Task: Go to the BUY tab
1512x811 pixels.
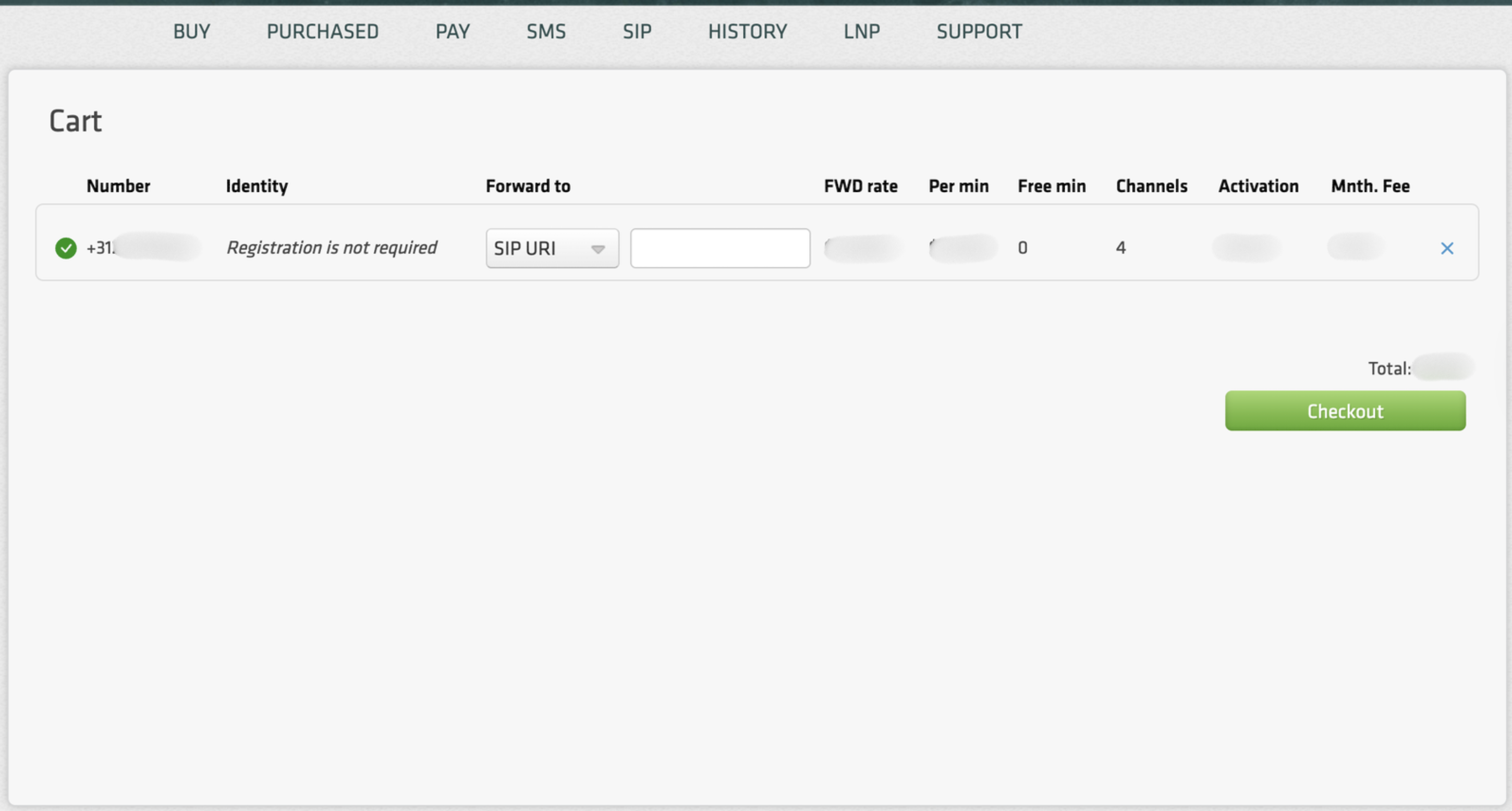Action: click(x=191, y=32)
